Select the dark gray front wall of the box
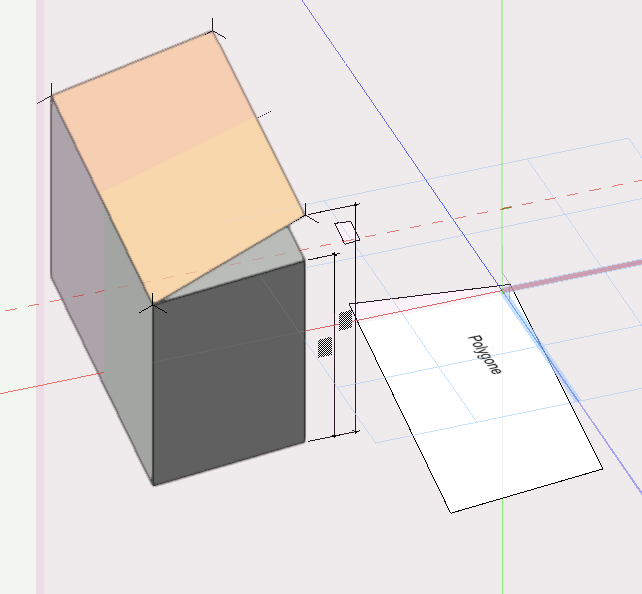The height and width of the screenshot is (594, 642). pos(230,370)
